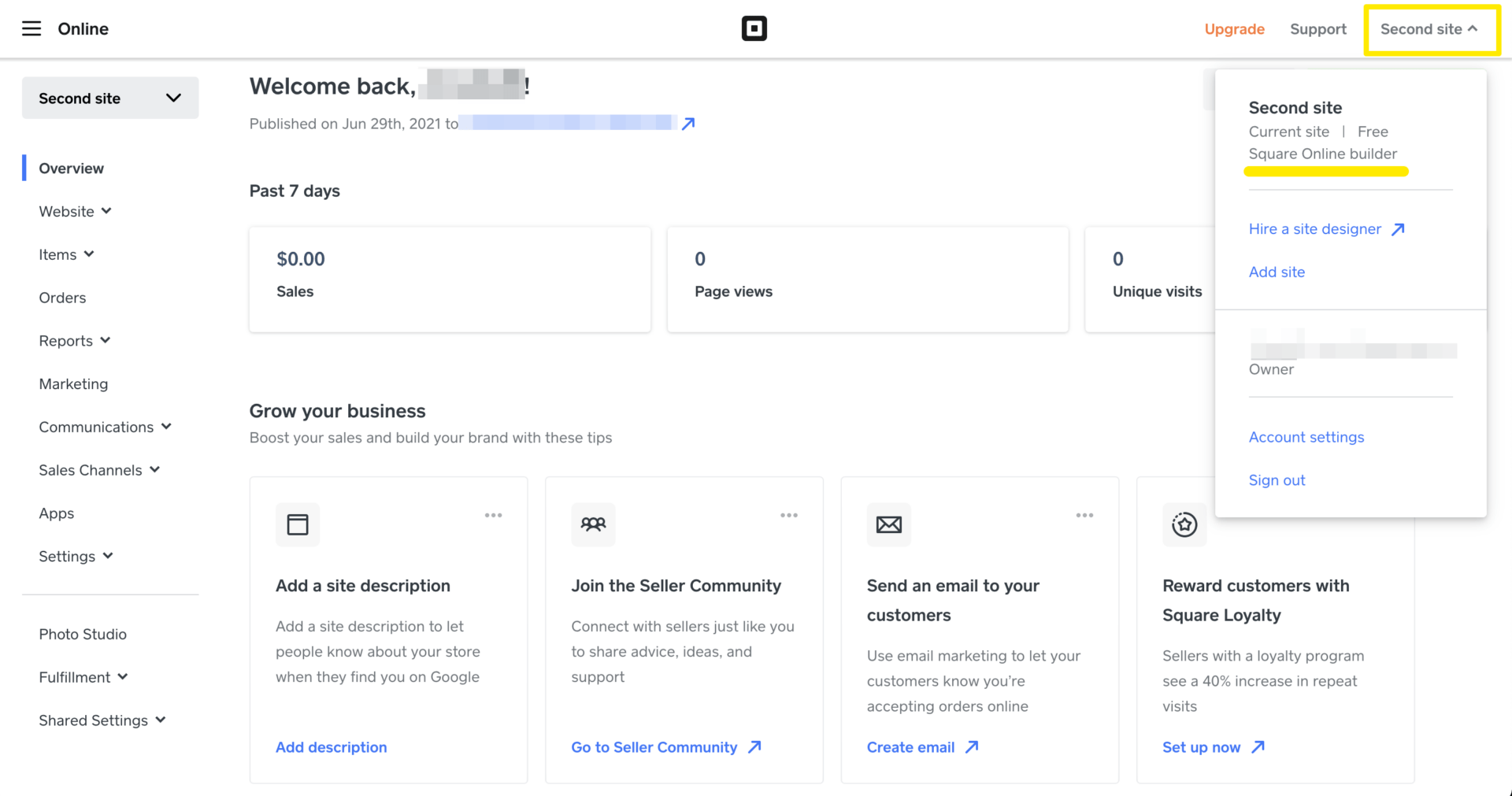Viewport: 1512px width, 796px height.
Task: Open the hamburger navigation menu
Action: (x=31, y=28)
